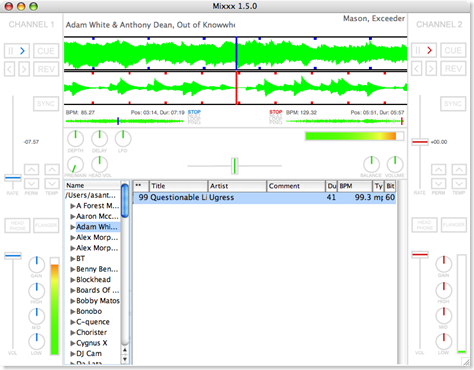
Task: Click Channel 2 MID EQ knob
Action: (x=444, y=316)
